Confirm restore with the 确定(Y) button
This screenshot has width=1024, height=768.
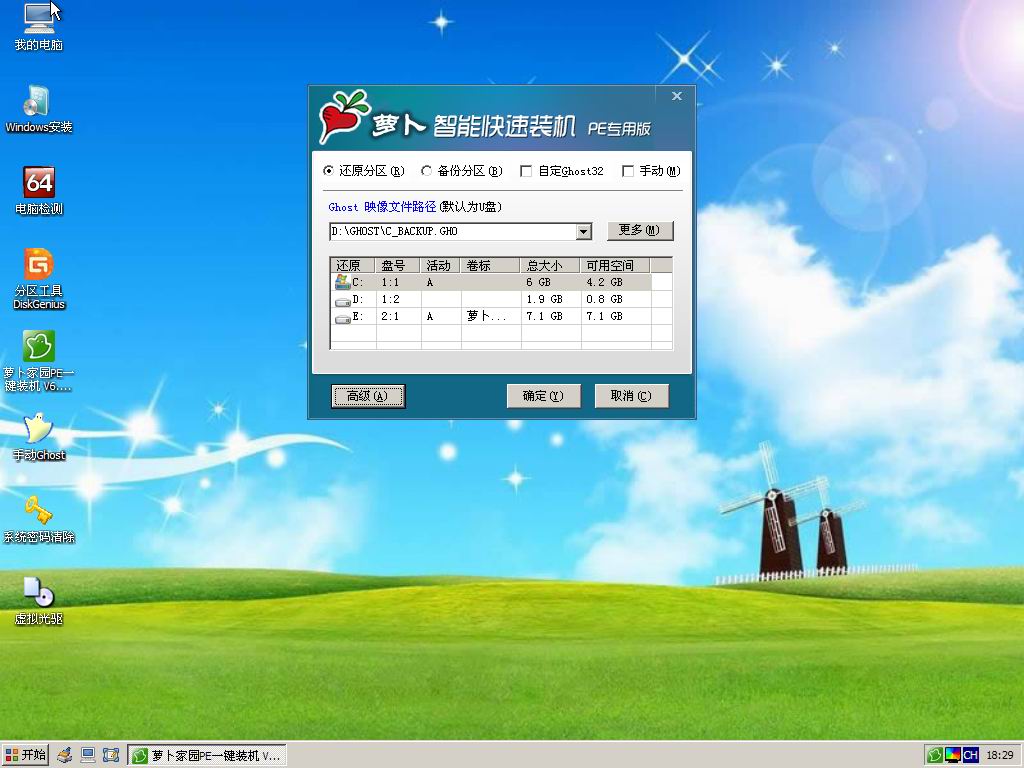click(543, 396)
